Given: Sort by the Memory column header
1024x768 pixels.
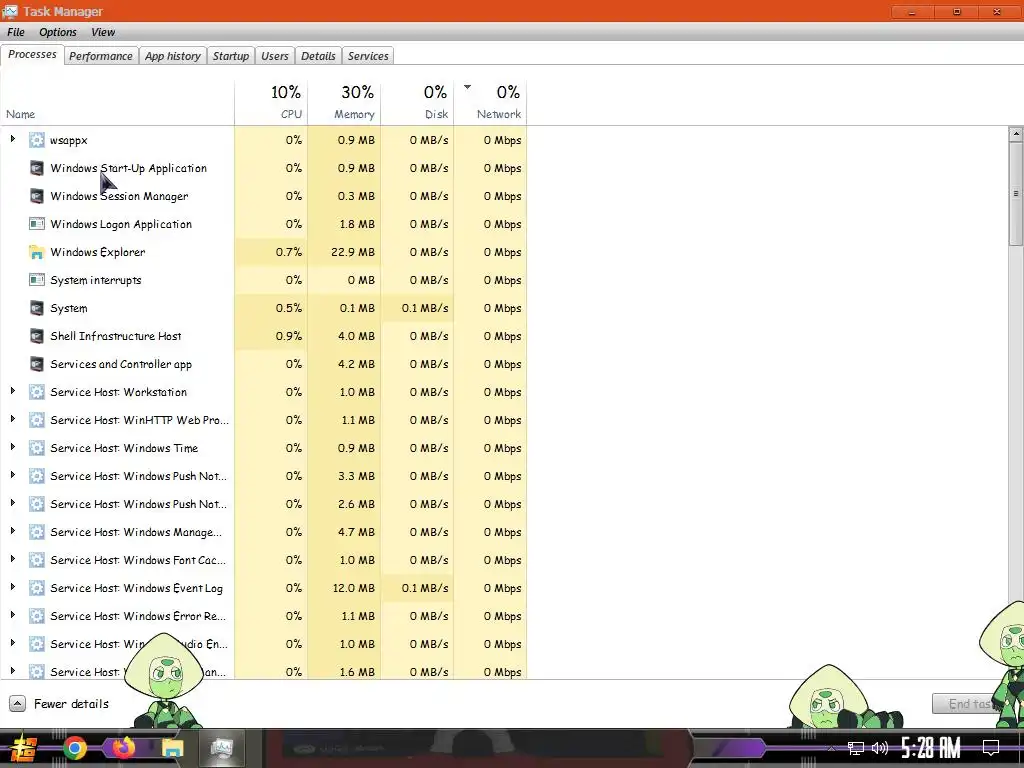Looking at the screenshot, I should pyautogui.click(x=344, y=103).
